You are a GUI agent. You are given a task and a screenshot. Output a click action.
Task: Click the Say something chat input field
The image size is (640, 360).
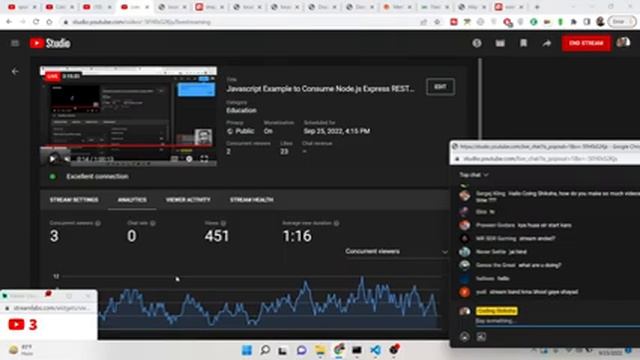point(557,321)
